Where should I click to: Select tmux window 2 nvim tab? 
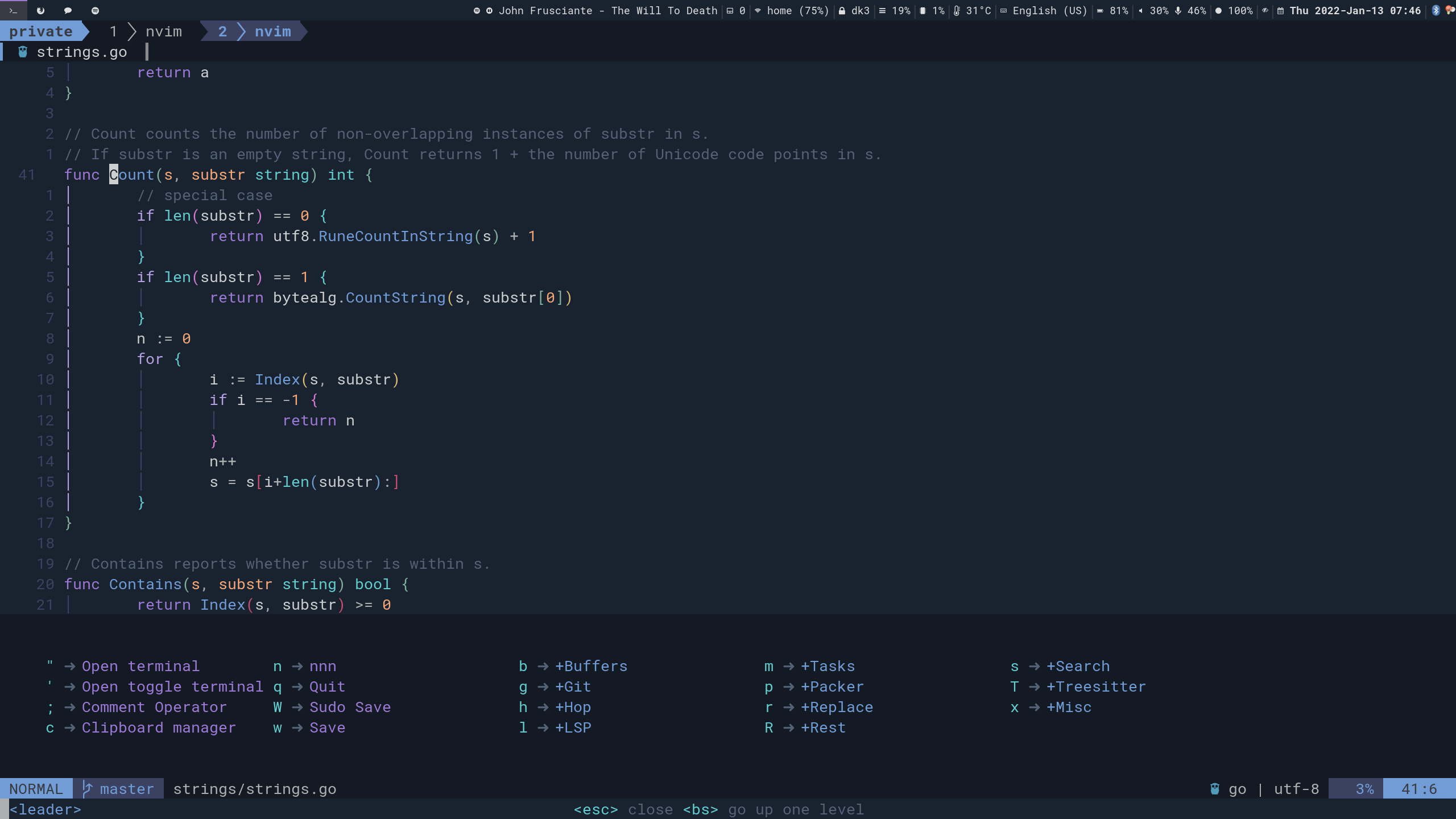pyautogui.click(x=254, y=31)
